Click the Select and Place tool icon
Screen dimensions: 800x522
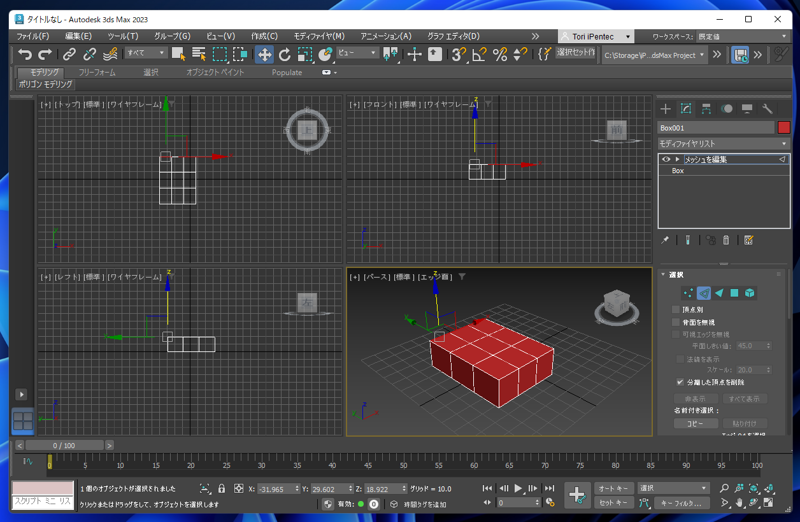[325, 54]
